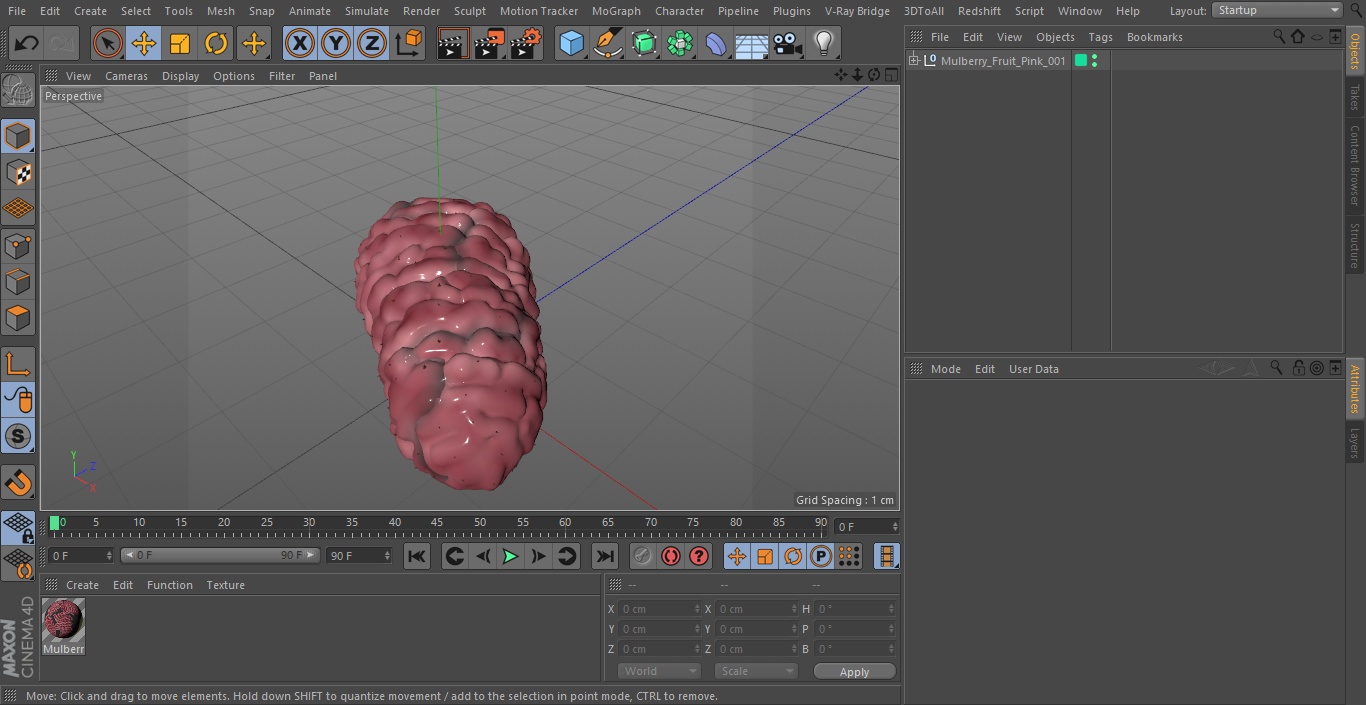The width and height of the screenshot is (1366, 705).
Task: Toggle X axis lock
Action: coord(299,43)
